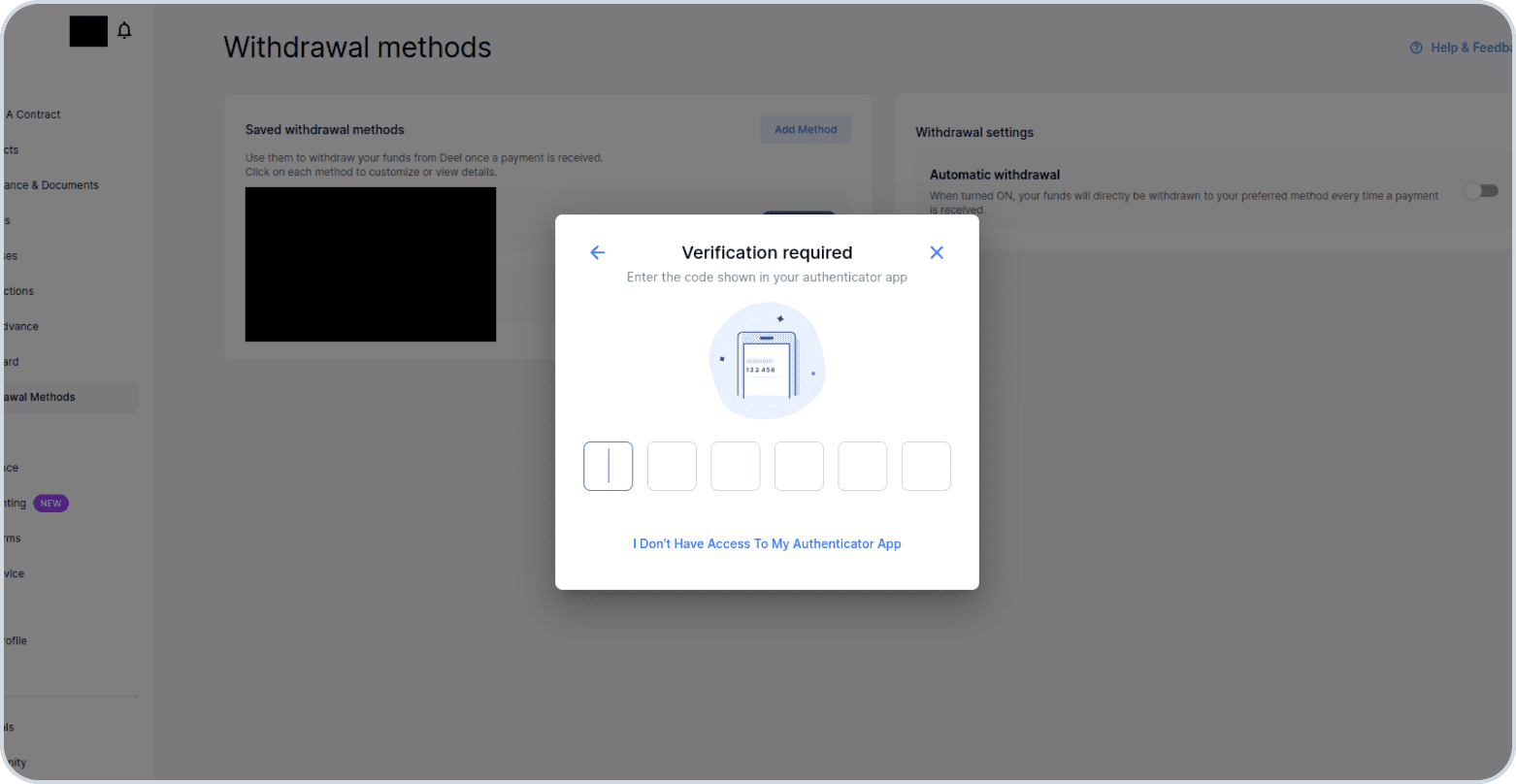Click the second verification code box
The image size is (1516, 784).
(x=672, y=466)
